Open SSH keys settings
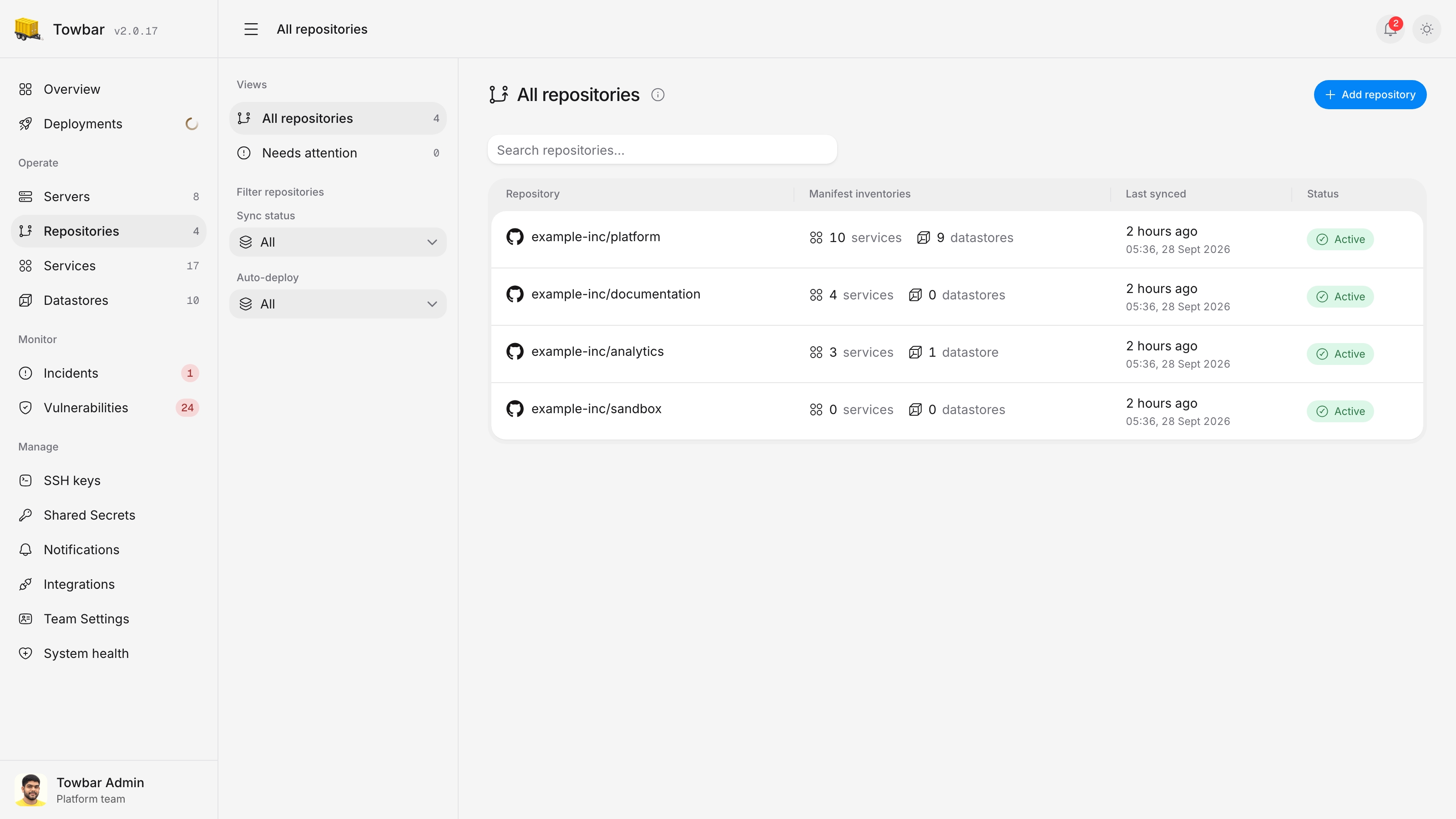Image resolution: width=1456 pixels, height=819 pixels. (109, 480)
